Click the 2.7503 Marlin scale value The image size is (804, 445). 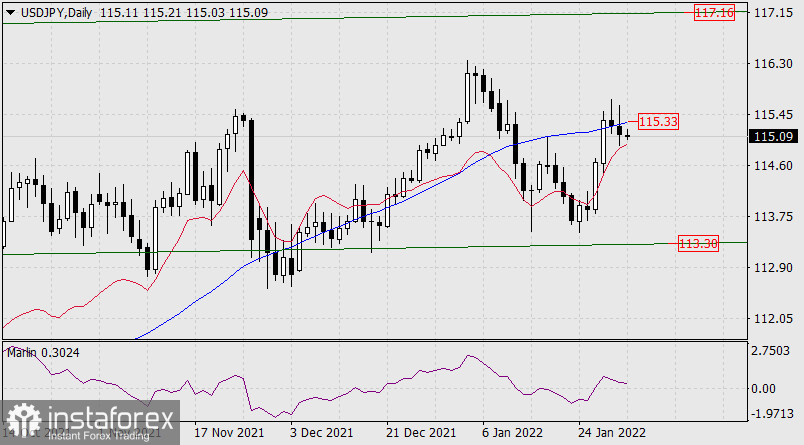point(774,351)
